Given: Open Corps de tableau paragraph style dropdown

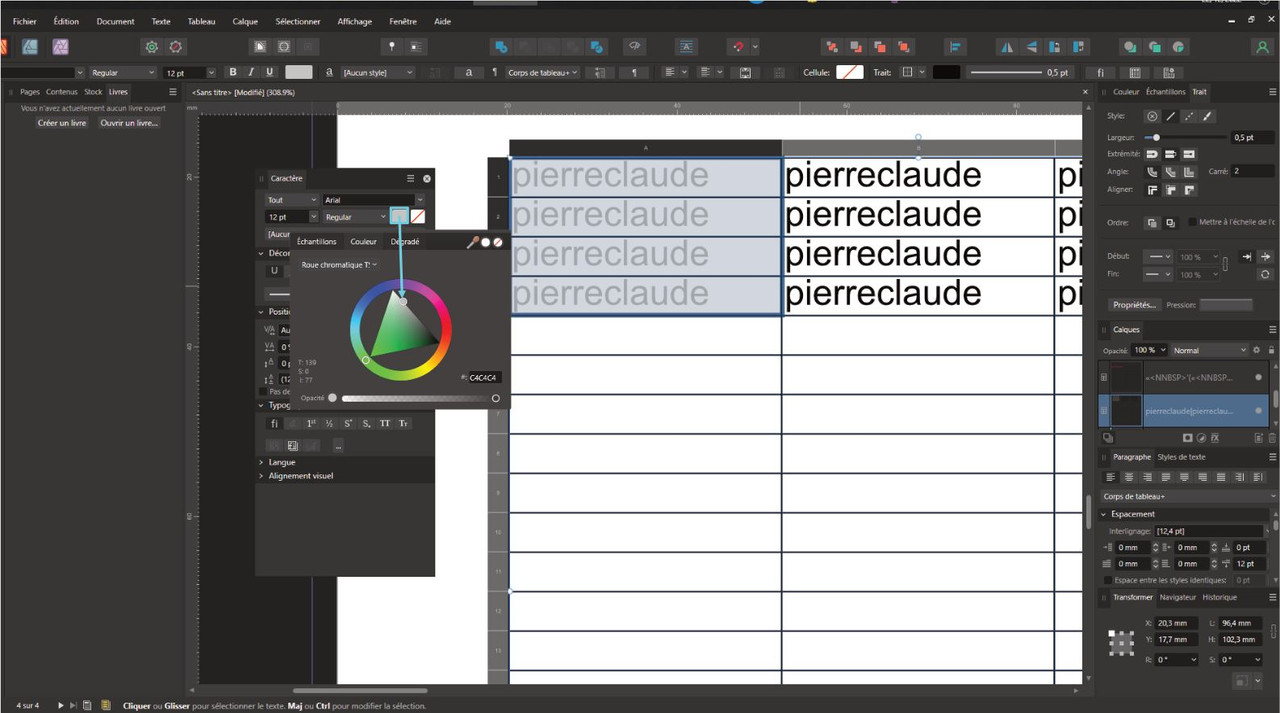Looking at the screenshot, I should coord(543,73).
